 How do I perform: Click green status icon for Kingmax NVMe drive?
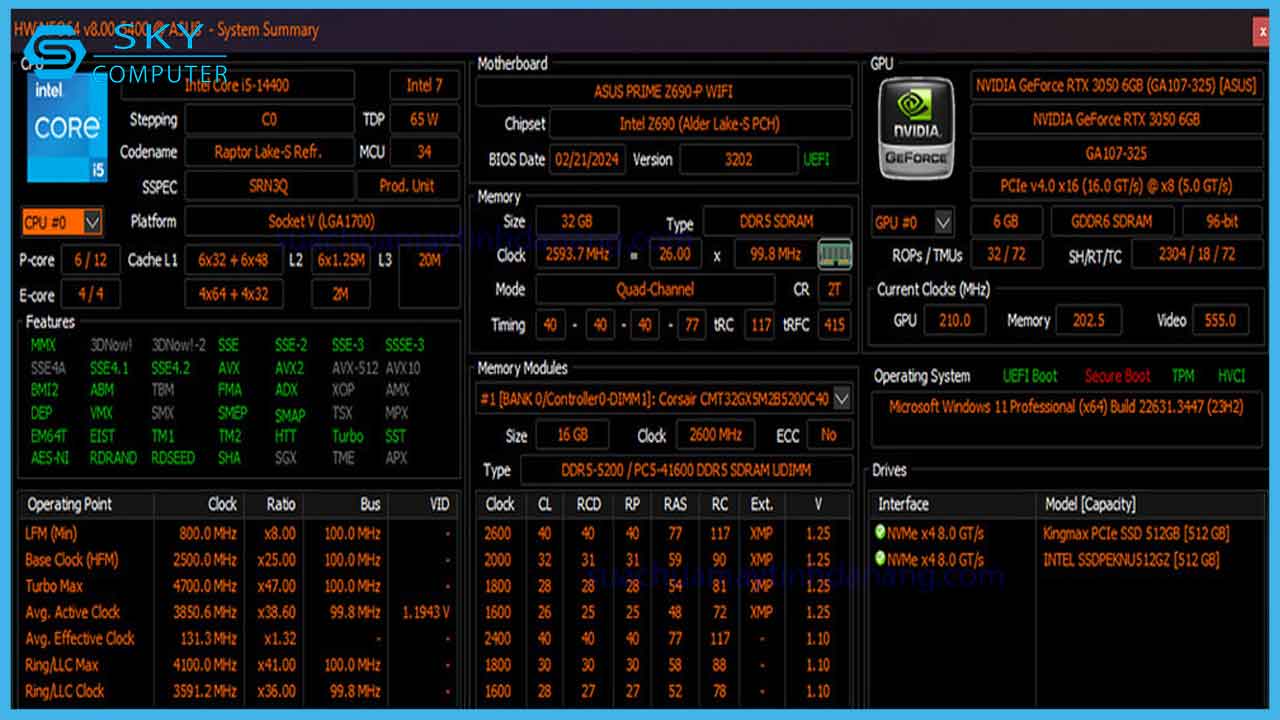[880, 533]
